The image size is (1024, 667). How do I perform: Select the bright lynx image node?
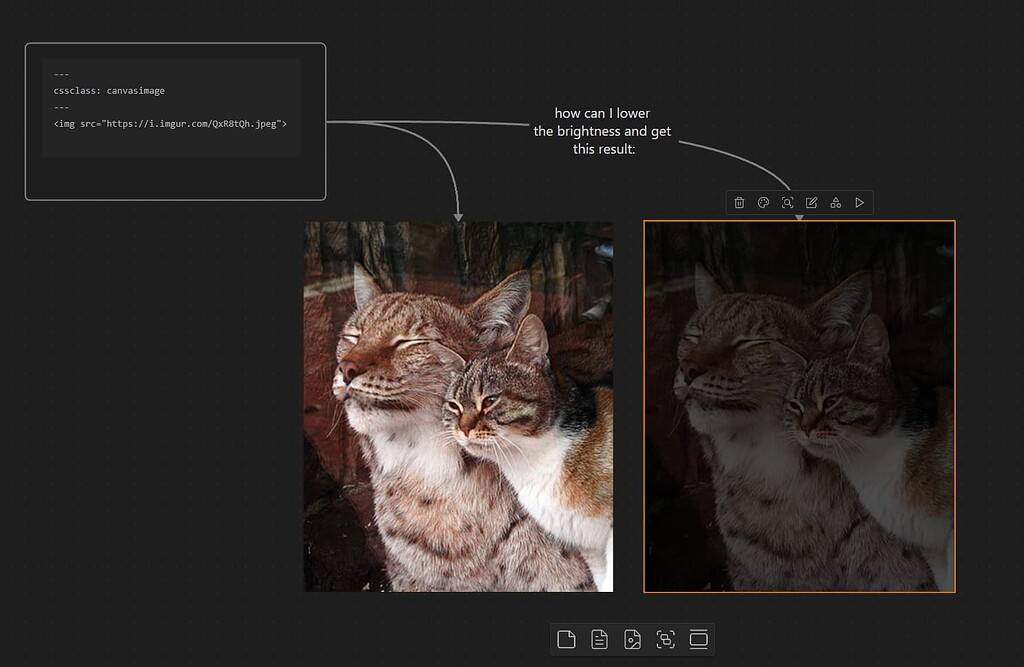457,405
